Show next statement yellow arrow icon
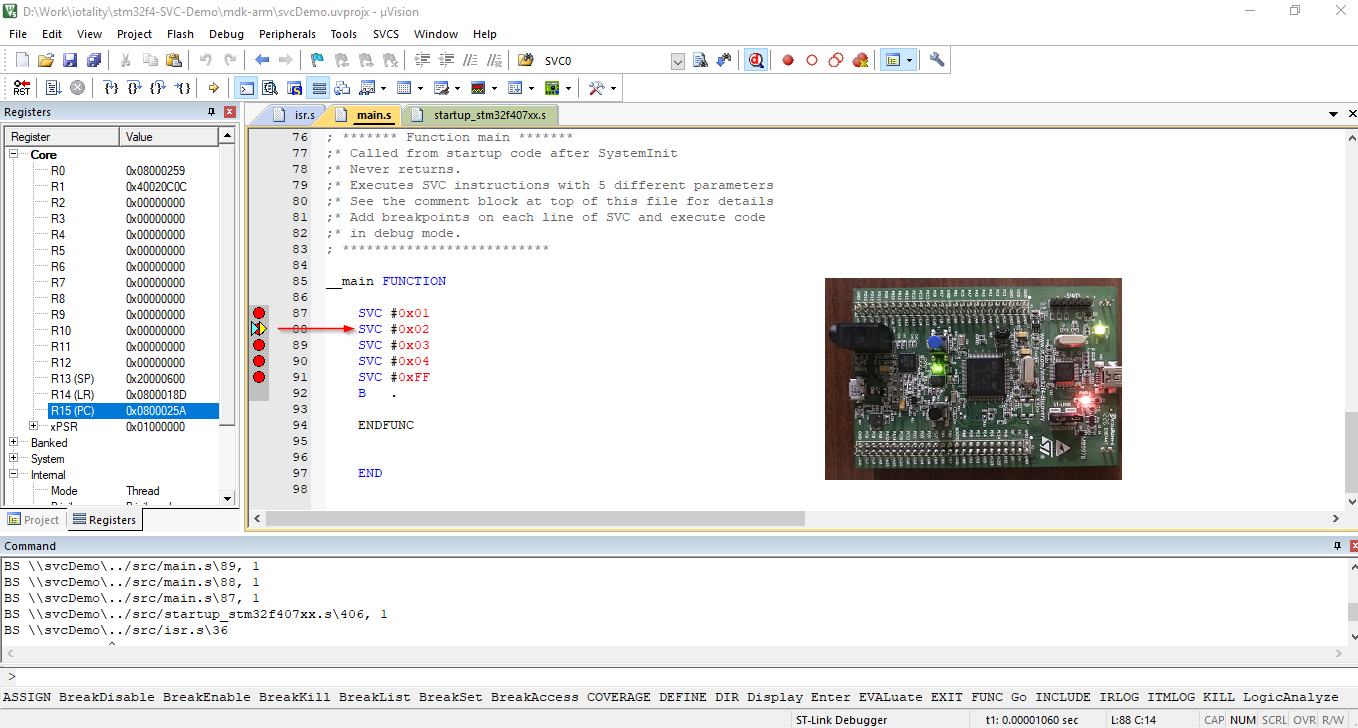This screenshot has width=1358, height=728. pyautogui.click(x=213, y=88)
